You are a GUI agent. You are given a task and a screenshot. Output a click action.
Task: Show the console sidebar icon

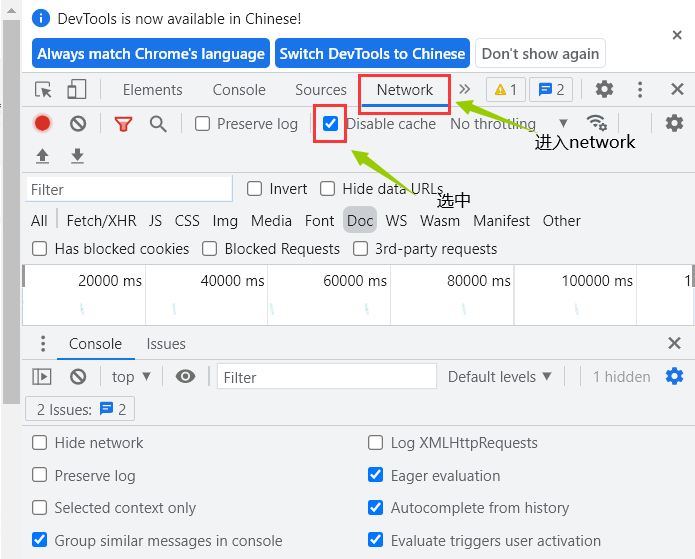coord(42,377)
